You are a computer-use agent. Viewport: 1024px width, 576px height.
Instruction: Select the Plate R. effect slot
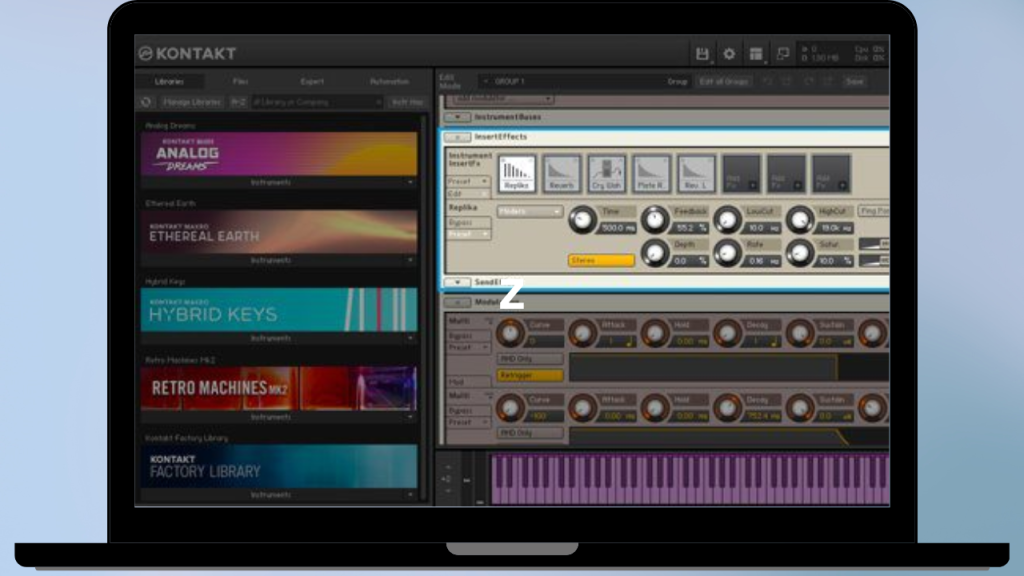[x=651, y=174]
